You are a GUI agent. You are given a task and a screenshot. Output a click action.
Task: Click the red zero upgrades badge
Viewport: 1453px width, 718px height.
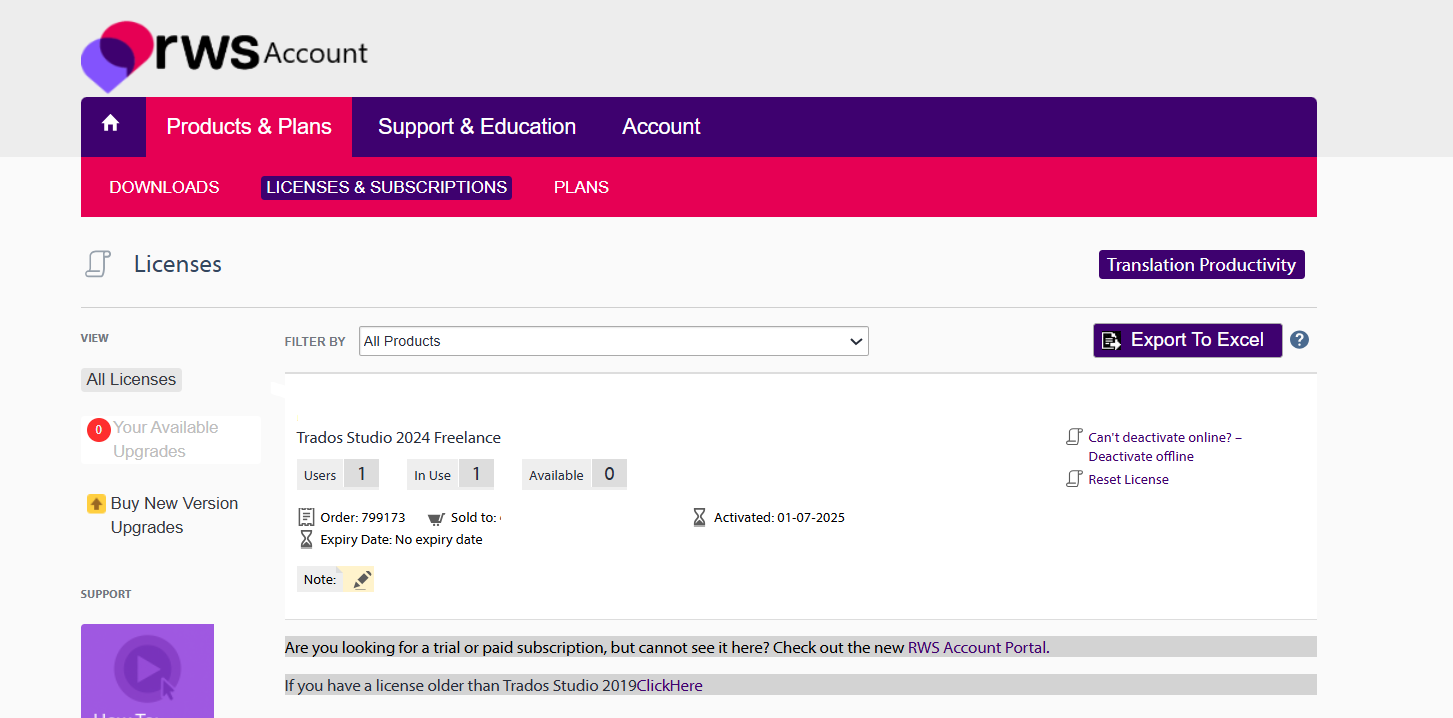[99, 430]
